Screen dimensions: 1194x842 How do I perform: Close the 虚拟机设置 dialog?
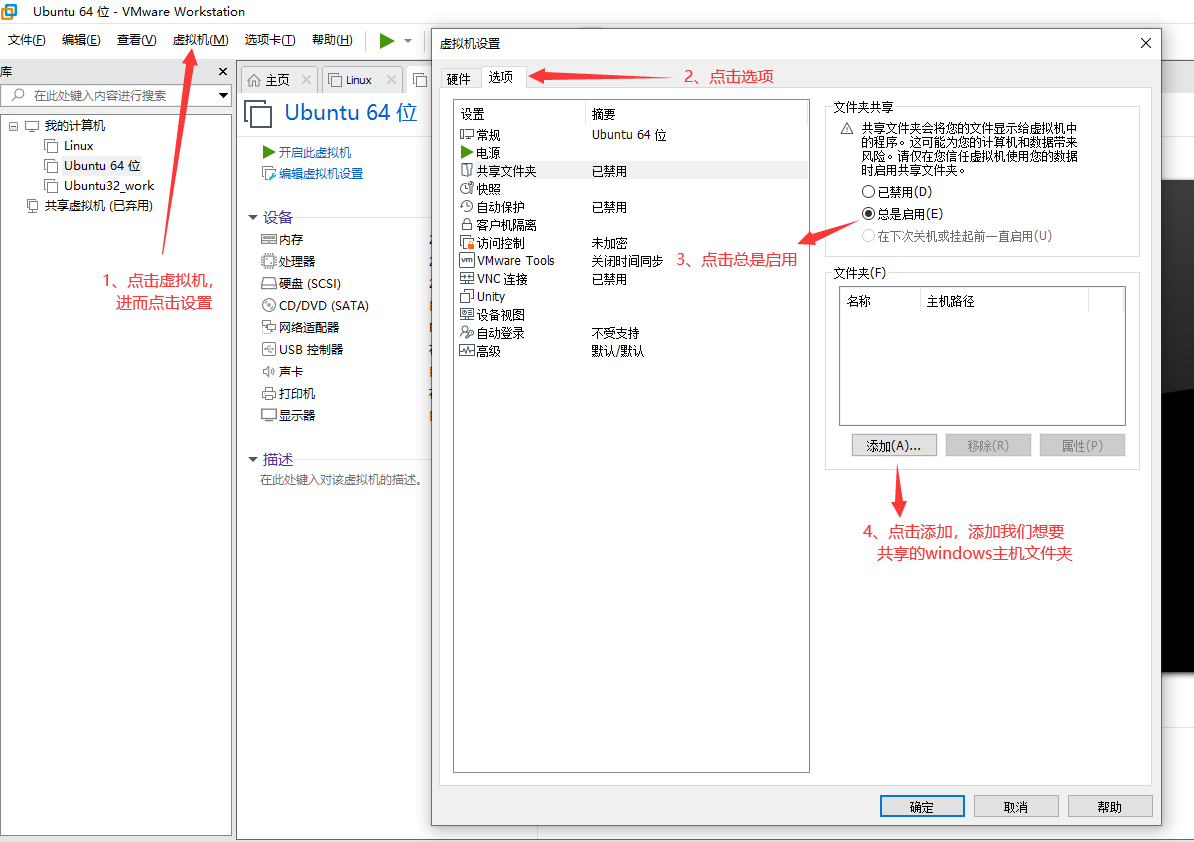[x=1145, y=43]
